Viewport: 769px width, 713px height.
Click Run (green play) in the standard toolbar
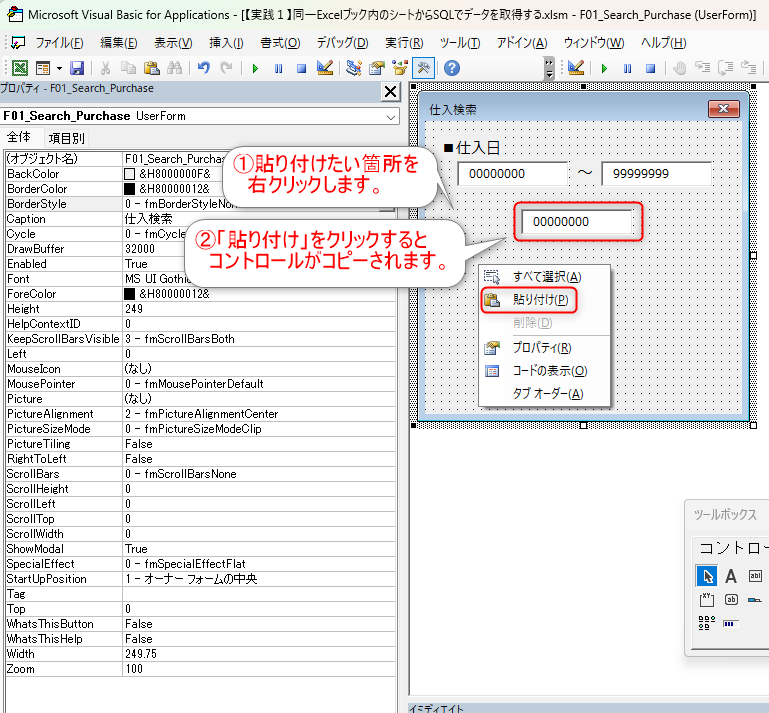point(255,68)
